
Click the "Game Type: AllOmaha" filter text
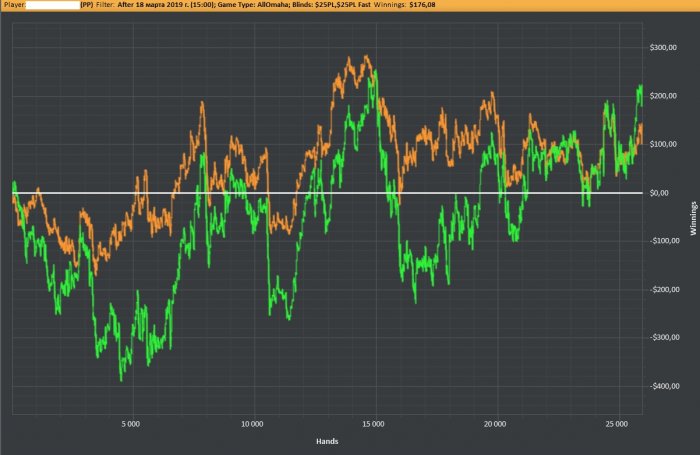(253, 5)
